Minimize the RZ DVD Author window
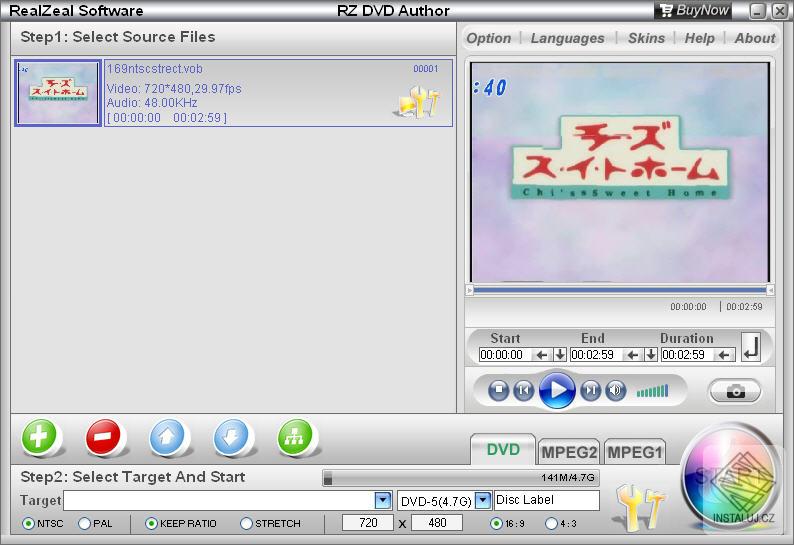 pos(757,11)
